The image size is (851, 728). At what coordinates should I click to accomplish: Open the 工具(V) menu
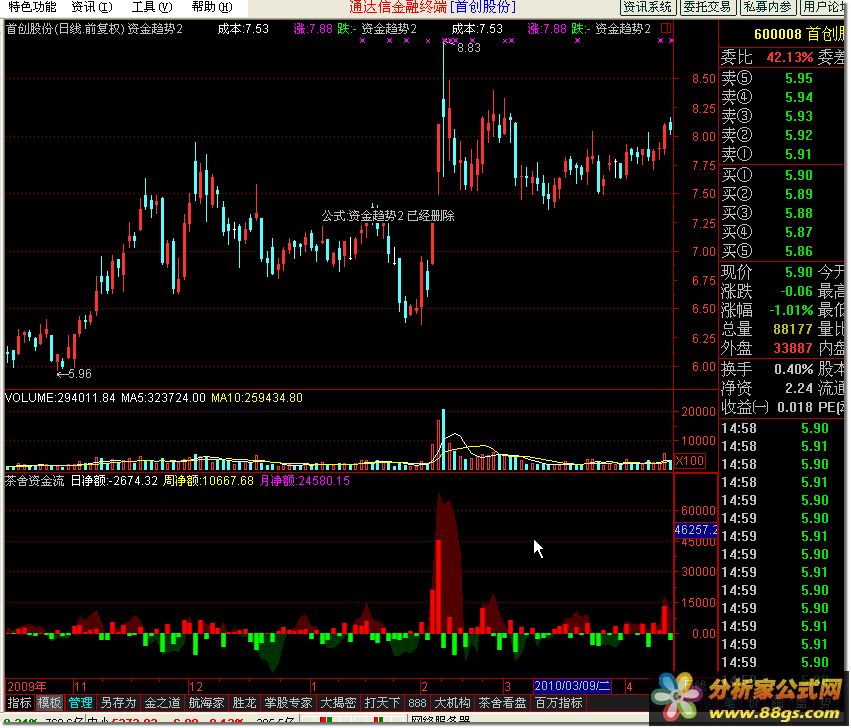point(151,7)
